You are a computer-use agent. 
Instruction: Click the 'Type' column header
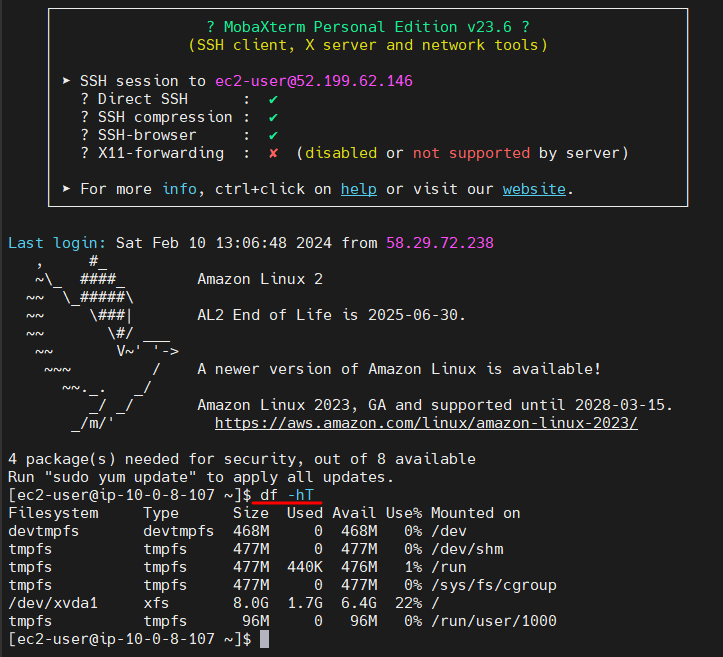[160, 513]
